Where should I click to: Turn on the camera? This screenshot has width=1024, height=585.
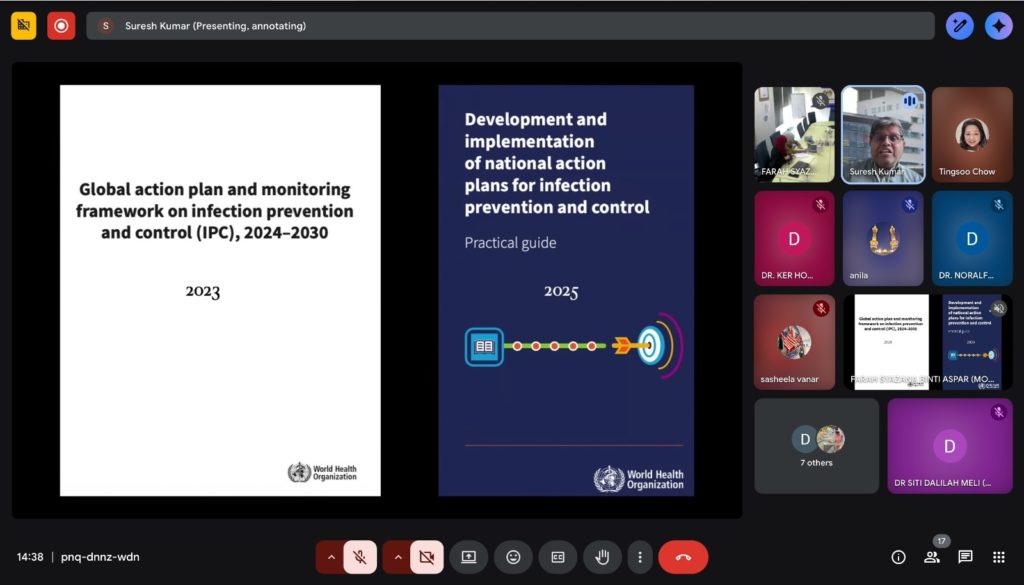click(x=426, y=557)
